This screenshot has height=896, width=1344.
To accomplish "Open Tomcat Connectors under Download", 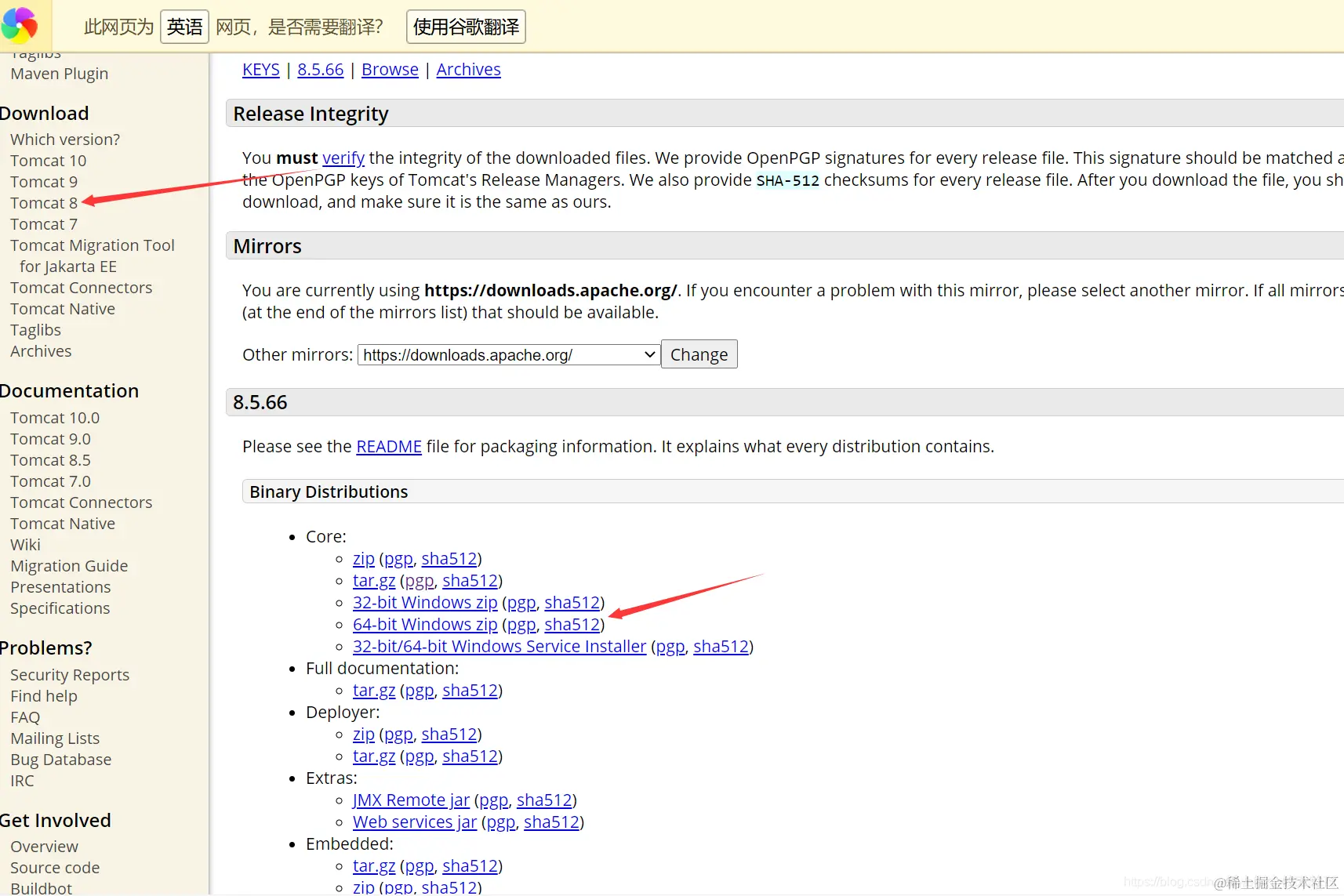I will coord(82,288).
